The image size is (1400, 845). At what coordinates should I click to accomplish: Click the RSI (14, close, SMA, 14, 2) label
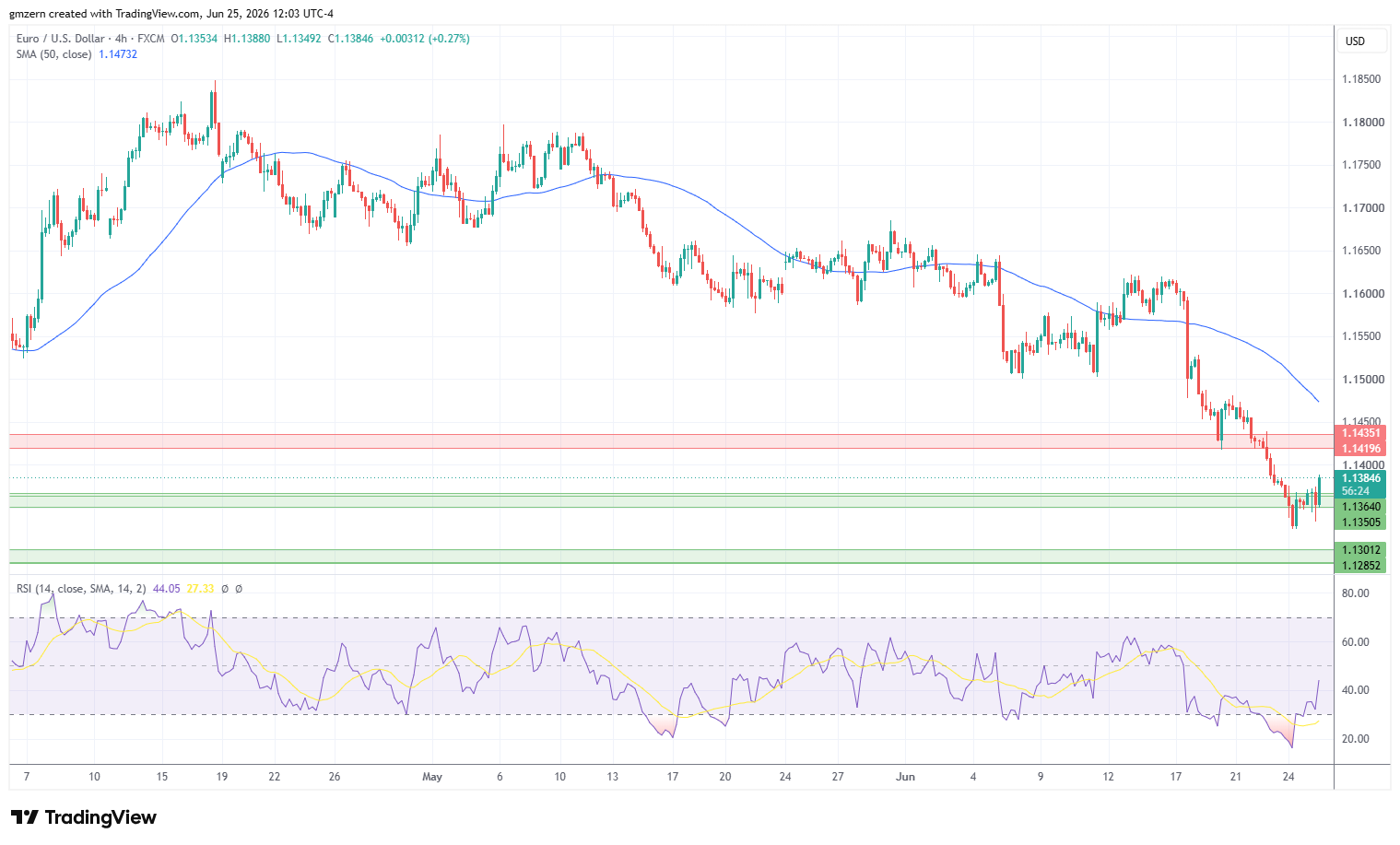[81, 589]
